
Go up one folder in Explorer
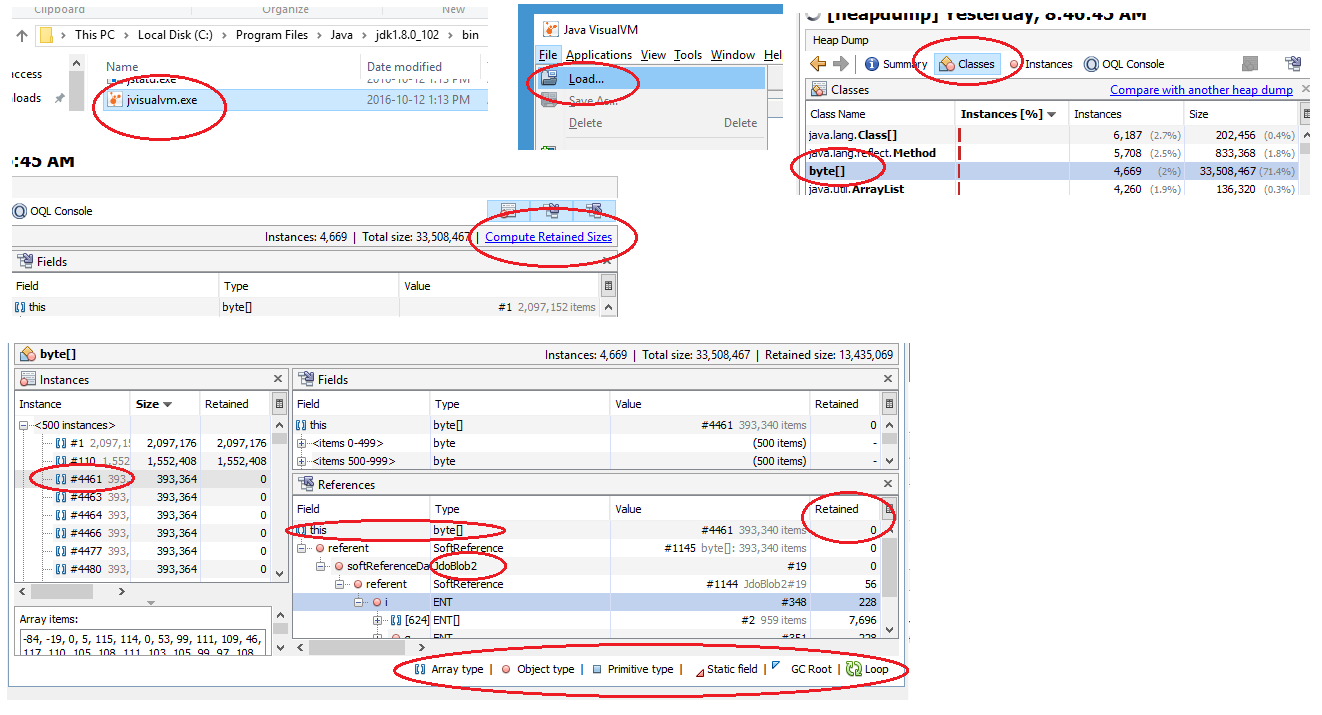click(22, 35)
